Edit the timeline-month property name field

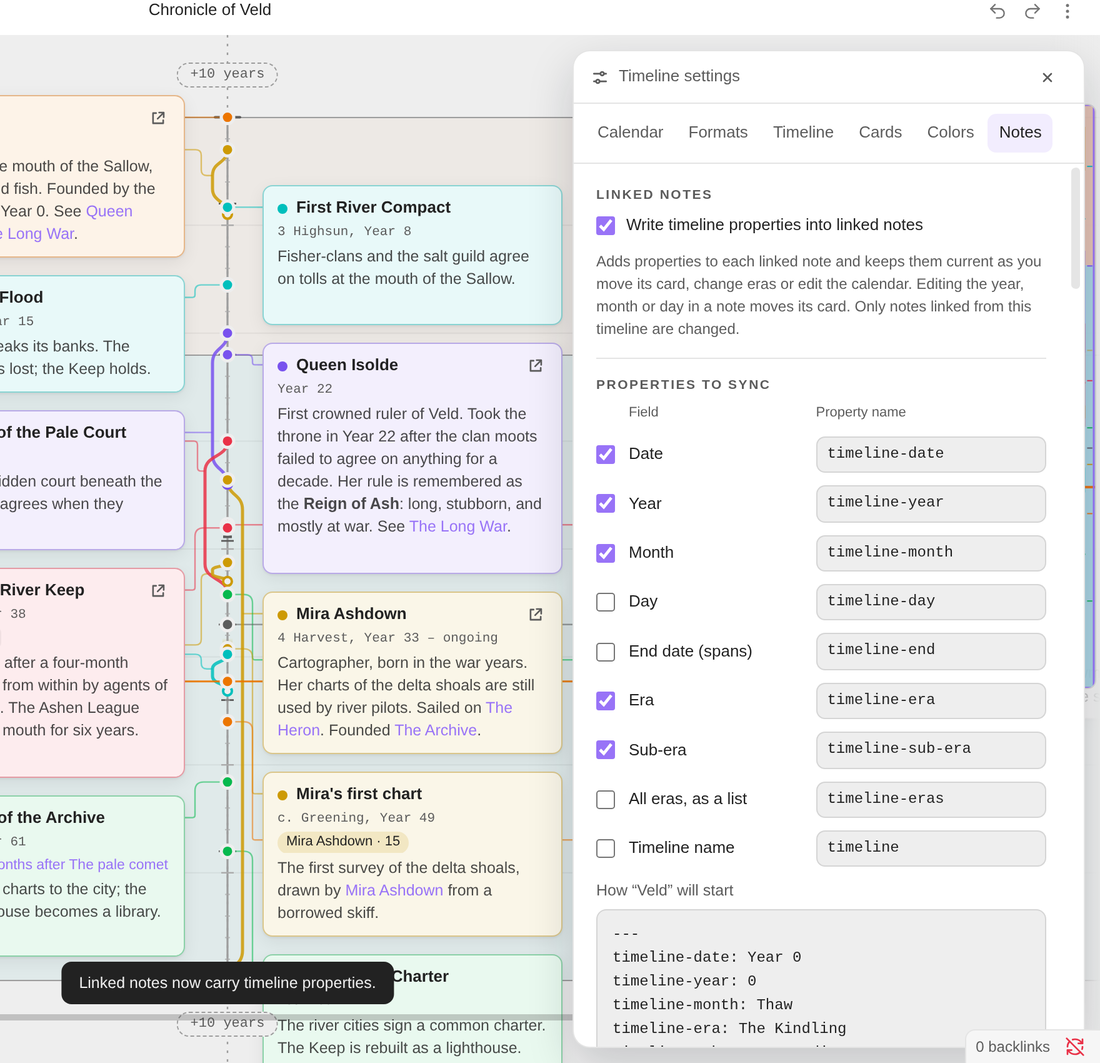pos(930,552)
